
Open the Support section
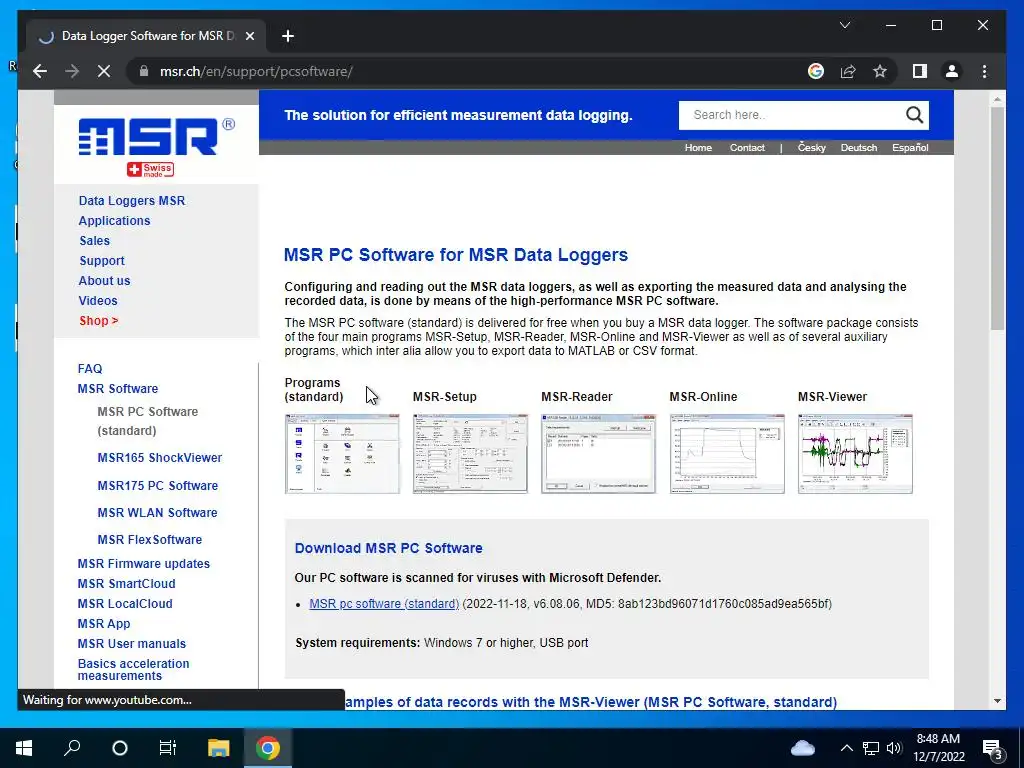(102, 261)
